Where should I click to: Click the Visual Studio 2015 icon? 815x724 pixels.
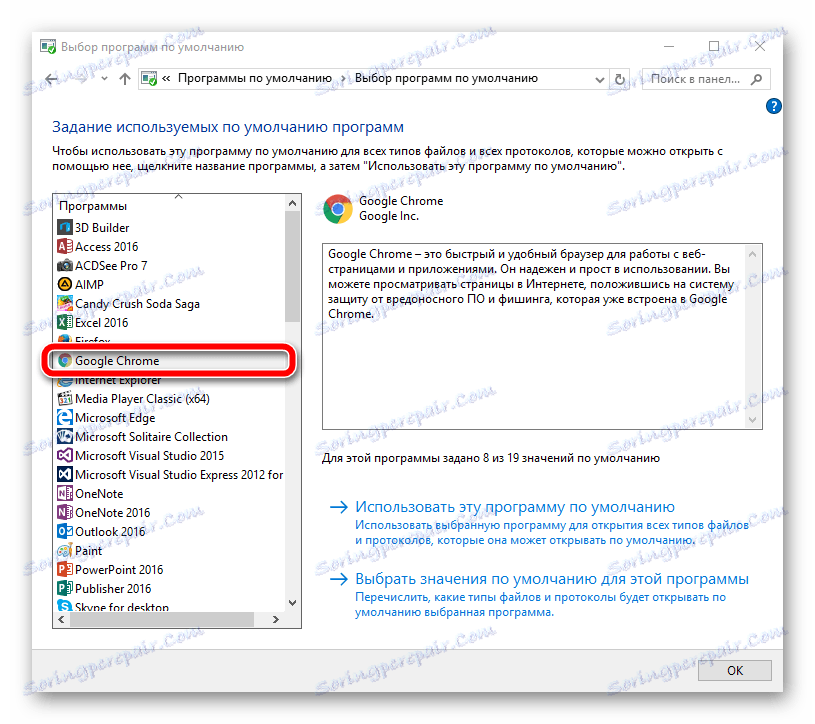click(x=64, y=455)
